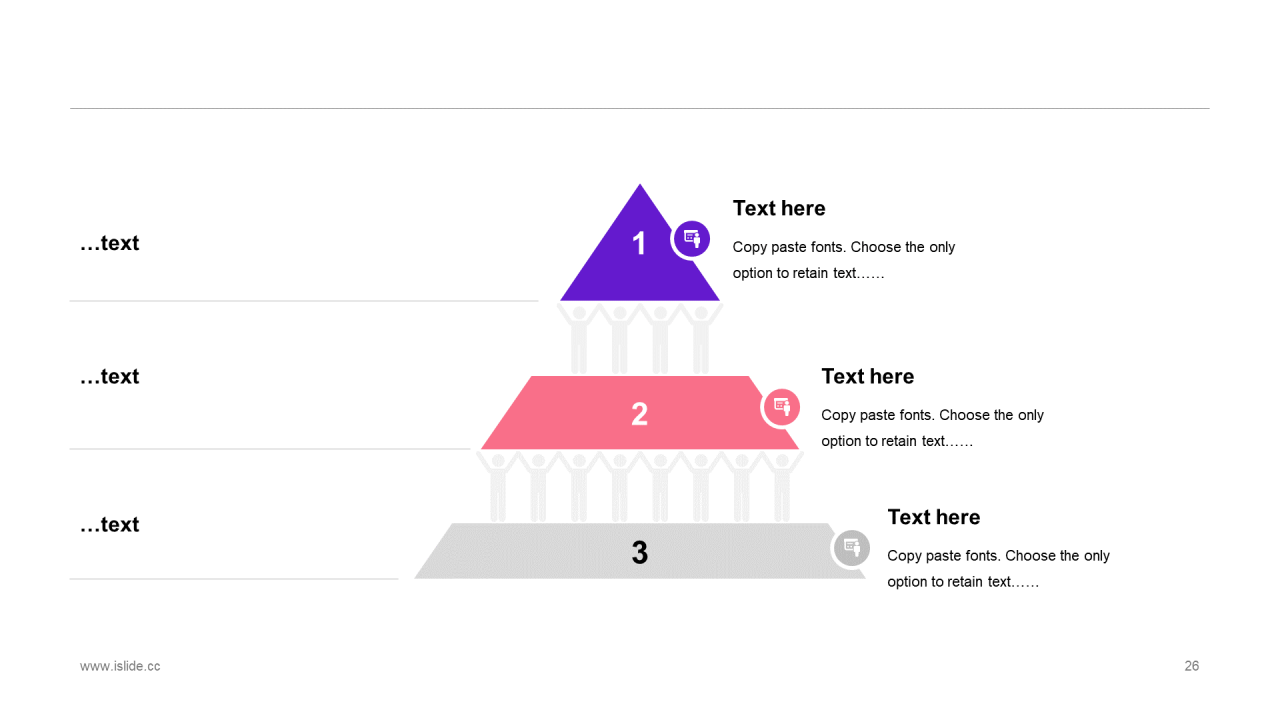Select description paragraph next to level 3
Screen dimensions: 1280x720
coord(999,569)
